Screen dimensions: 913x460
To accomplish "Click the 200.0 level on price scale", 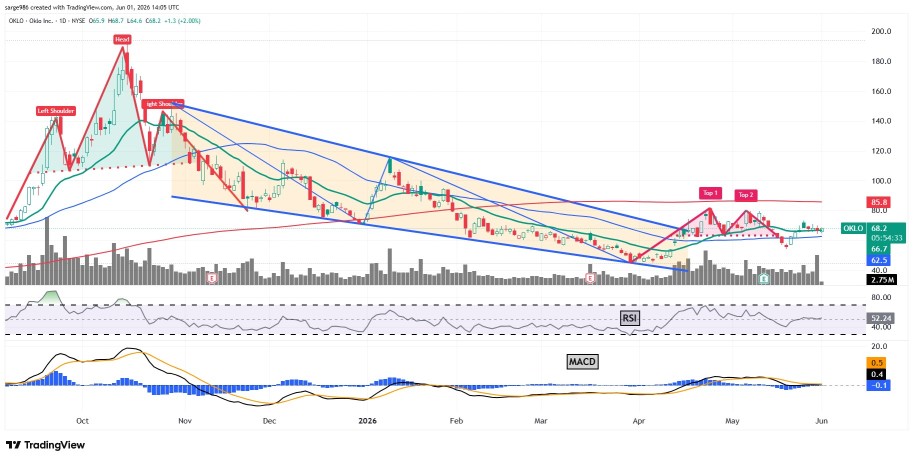I will [882, 31].
